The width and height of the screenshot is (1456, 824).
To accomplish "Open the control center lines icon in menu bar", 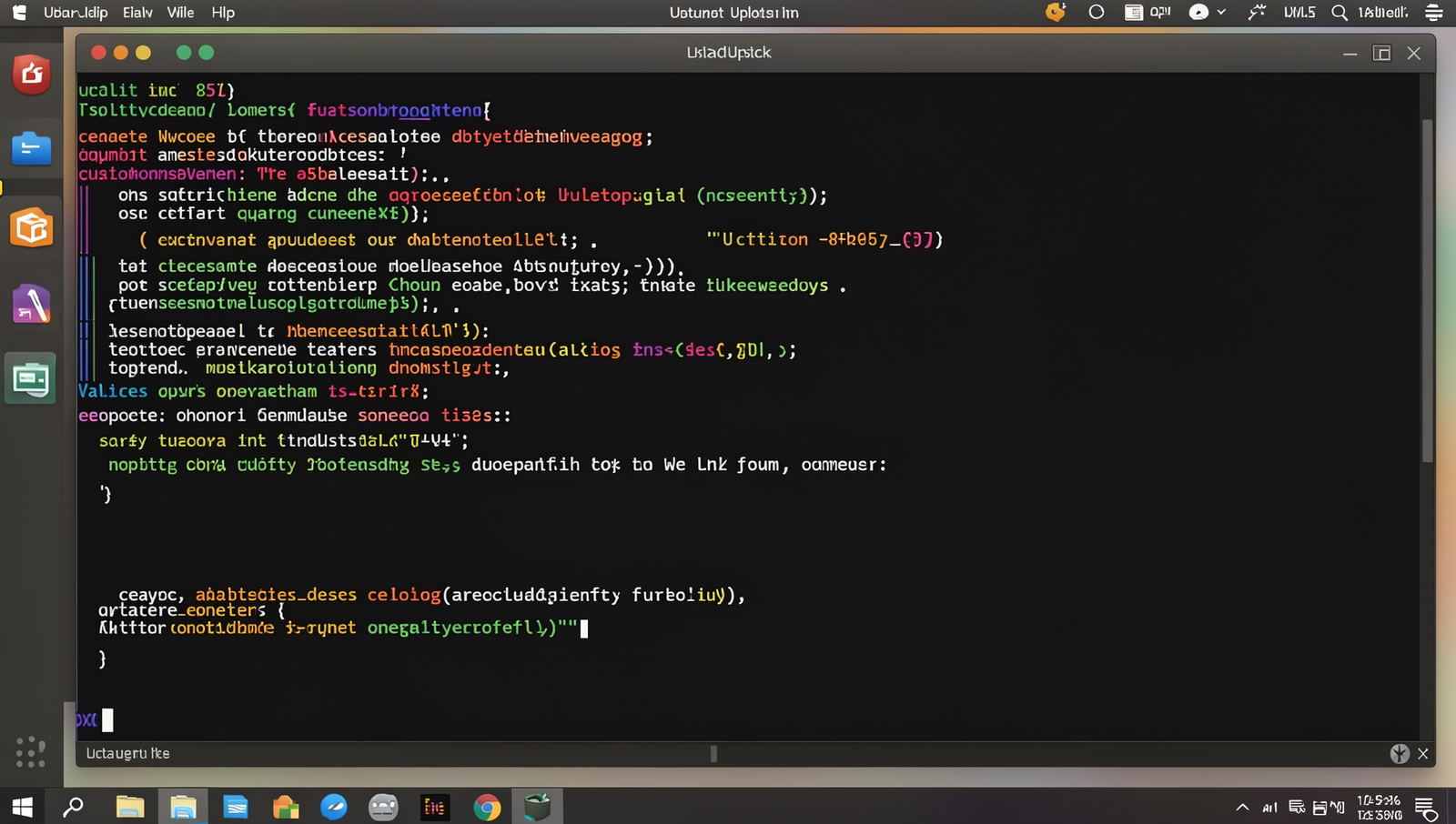I will coord(1434,13).
